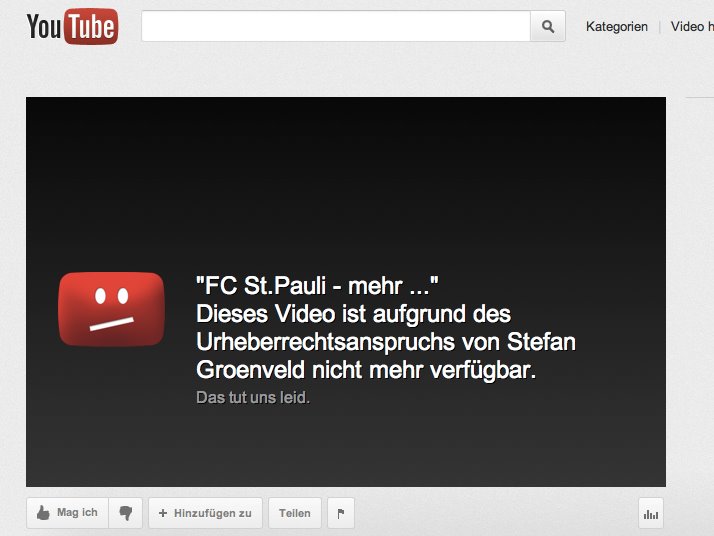Click the video title "FC St.Pauli - mehr ..."
The width and height of the screenshot is (714, 536).
click(x=317, y=286)
